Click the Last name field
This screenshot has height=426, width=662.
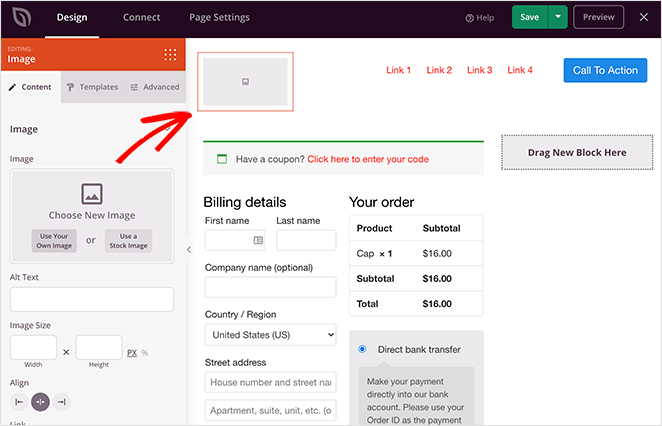pyautogui.click(x=306, y=240)
